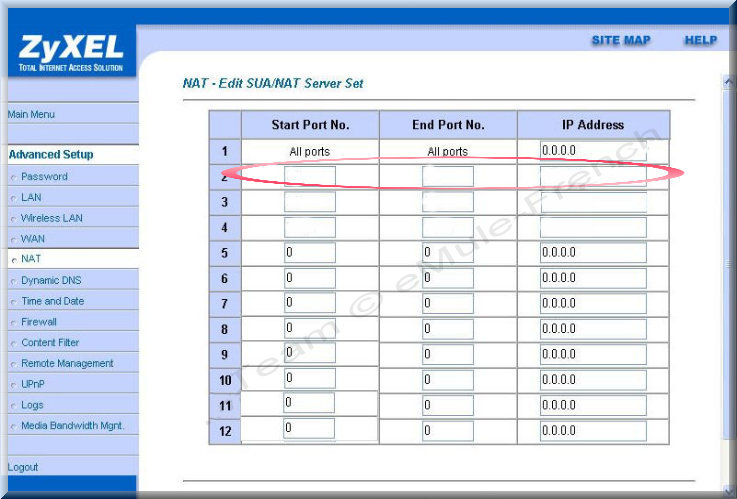Focus End Port field in row 4
Viewport: 737px width, 499px height.
(447, 227)
